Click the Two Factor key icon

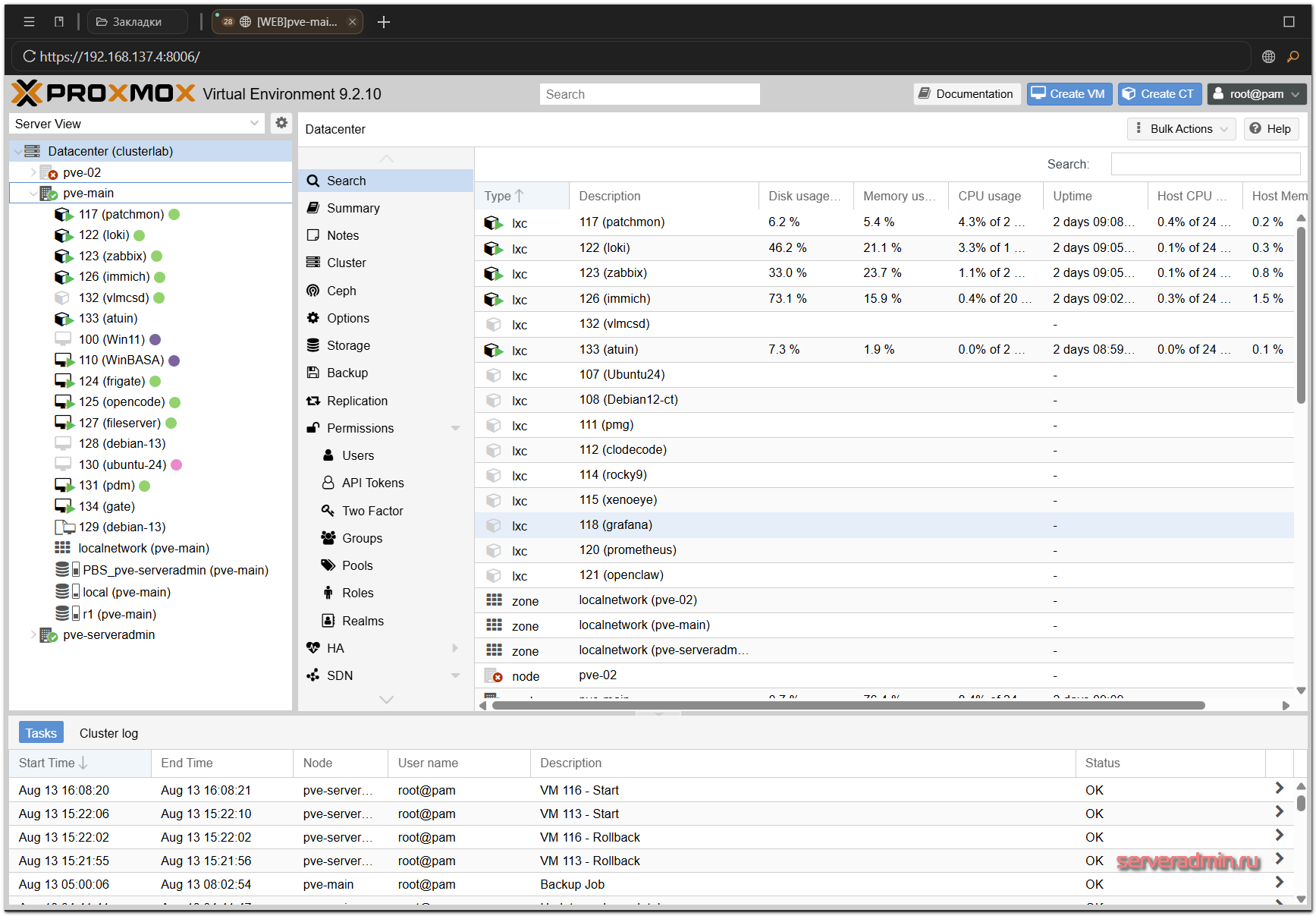pyautogui.click(x=328, y=511)
